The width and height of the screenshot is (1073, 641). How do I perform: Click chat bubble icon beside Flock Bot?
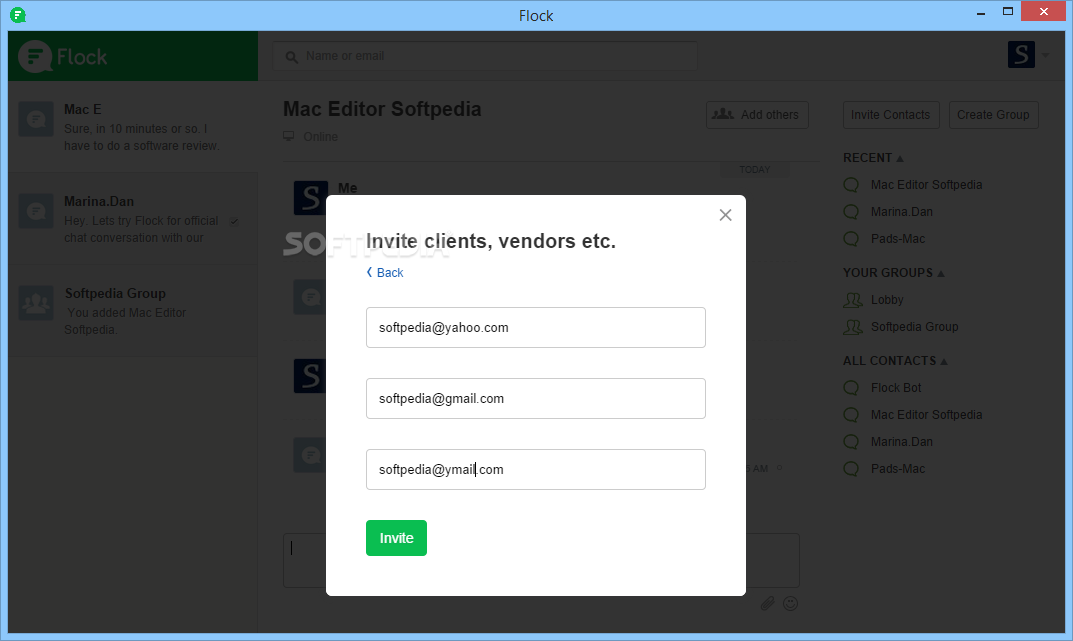[851, 388]
